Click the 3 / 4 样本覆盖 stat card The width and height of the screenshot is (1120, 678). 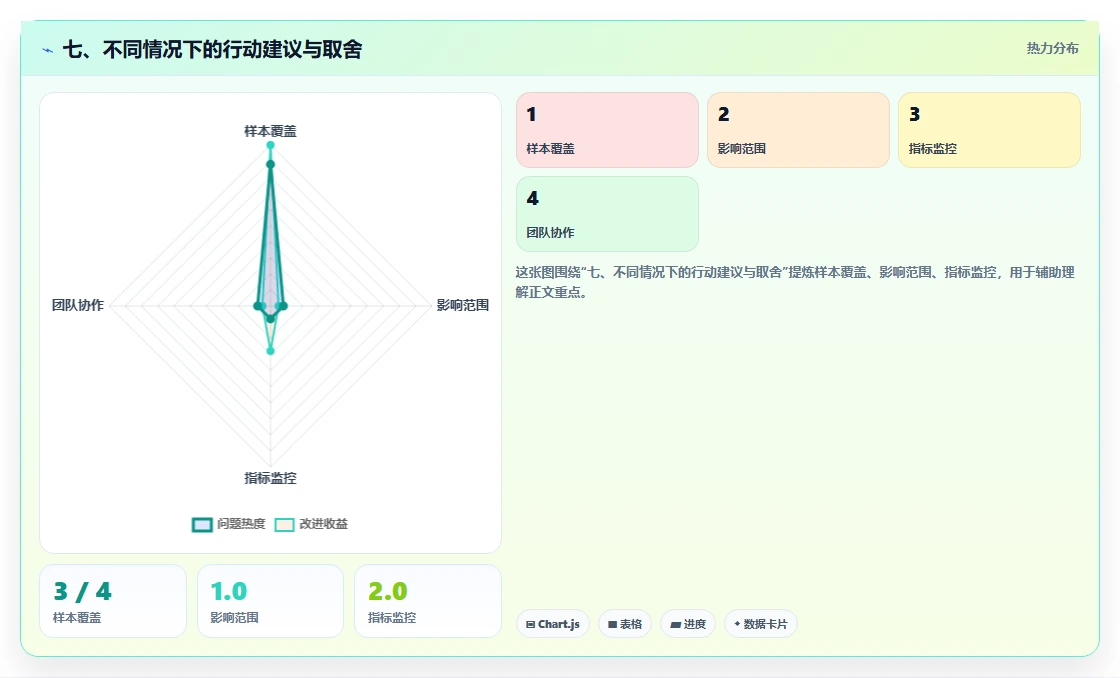[113, 601]
